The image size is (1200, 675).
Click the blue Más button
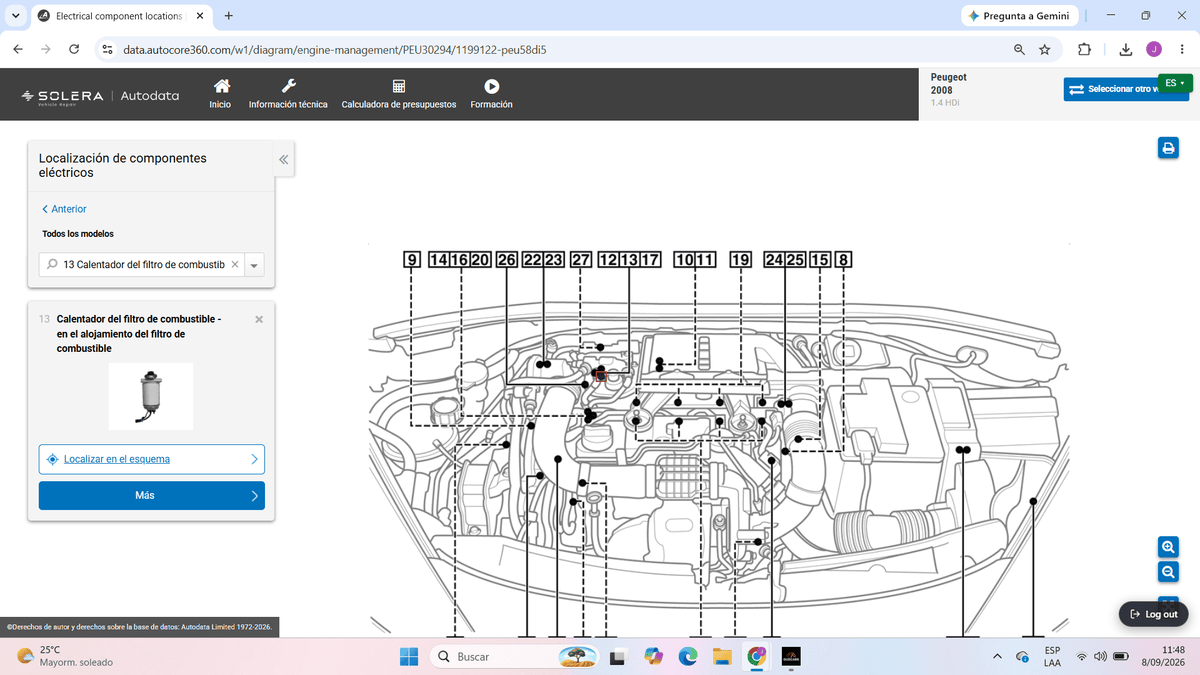point(152,495)
